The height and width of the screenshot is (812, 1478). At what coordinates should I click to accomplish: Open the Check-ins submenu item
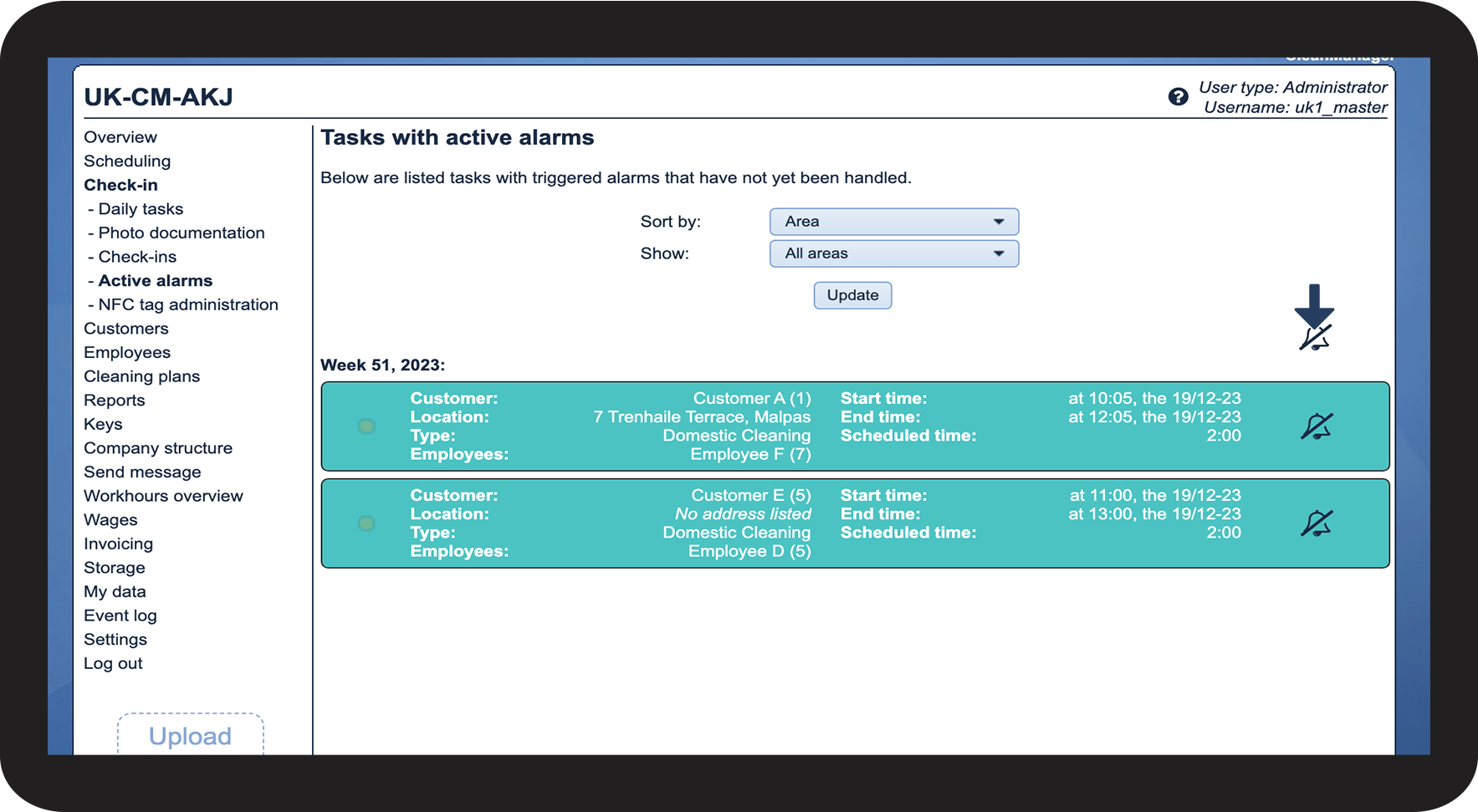pyautogui.click(x=137, y=257)
